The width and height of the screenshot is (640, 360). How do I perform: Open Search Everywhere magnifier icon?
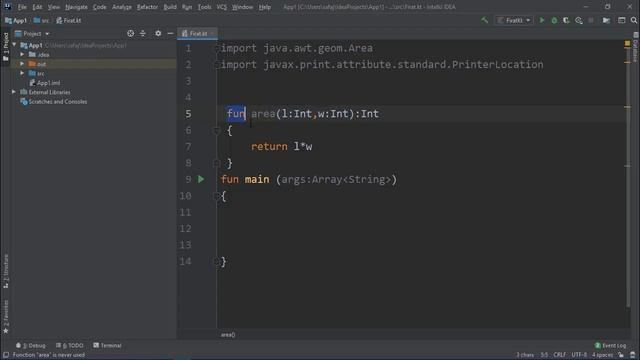(633, 20)
